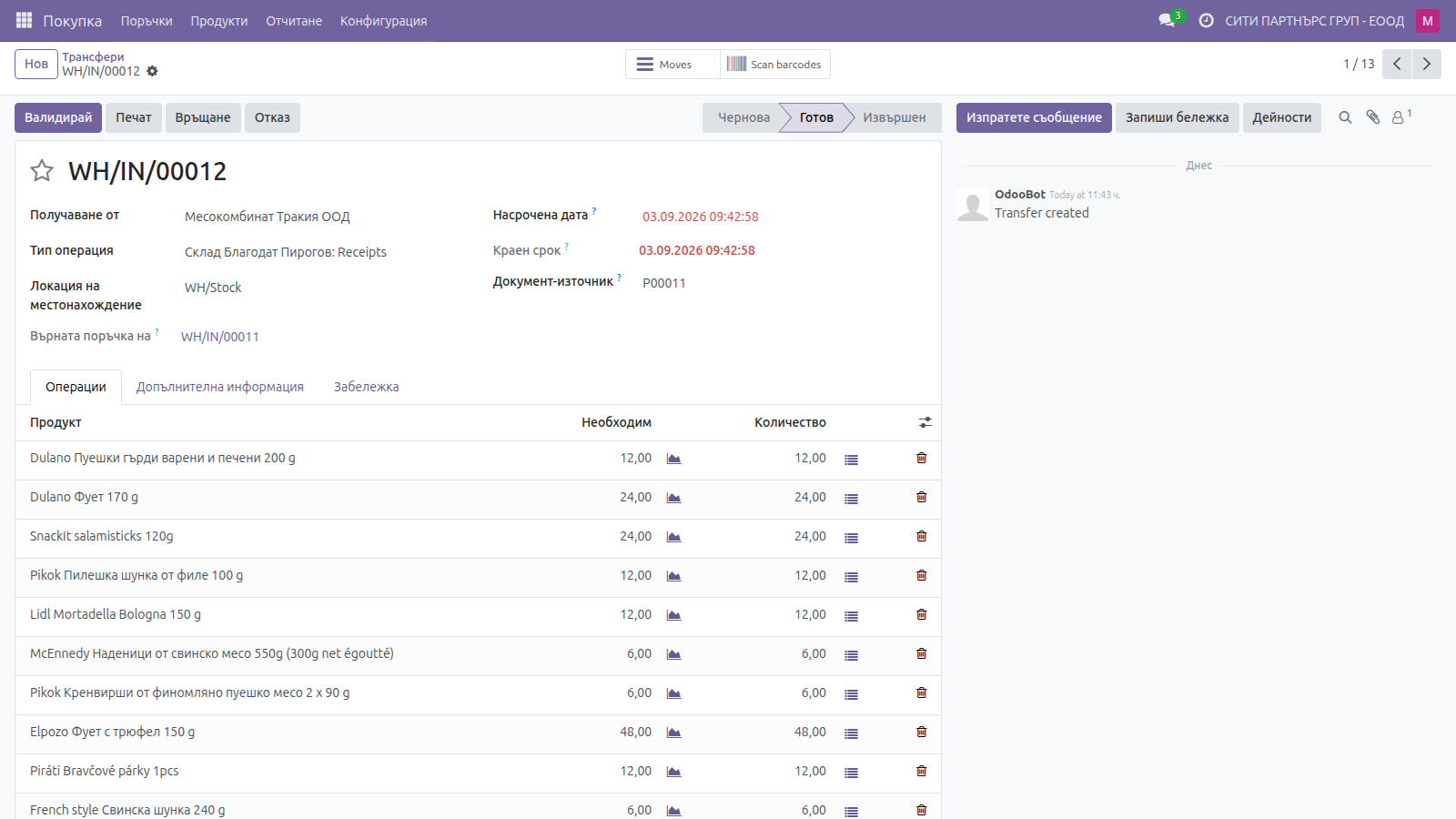The height and width of the screenshot is (819, 1456).
Task: Open the user avatar menu
Action: (x=1427, y=21)
